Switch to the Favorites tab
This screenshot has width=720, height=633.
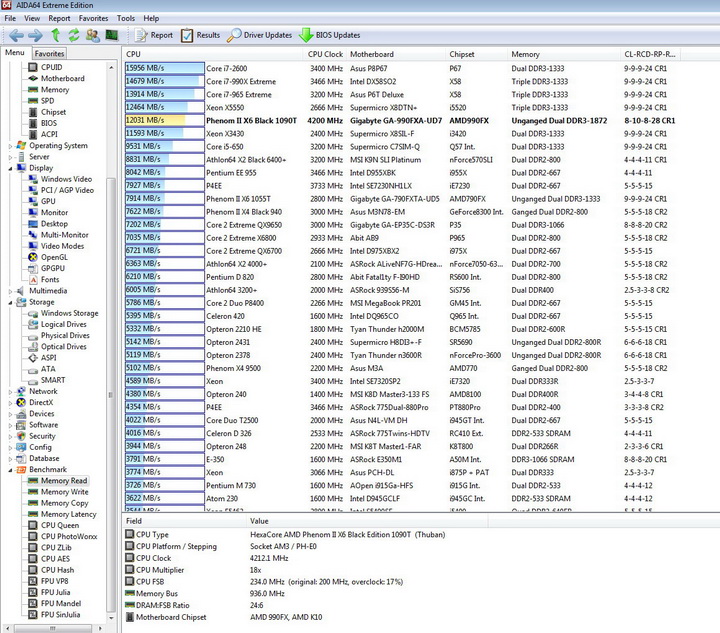click(x=49, y=53)
